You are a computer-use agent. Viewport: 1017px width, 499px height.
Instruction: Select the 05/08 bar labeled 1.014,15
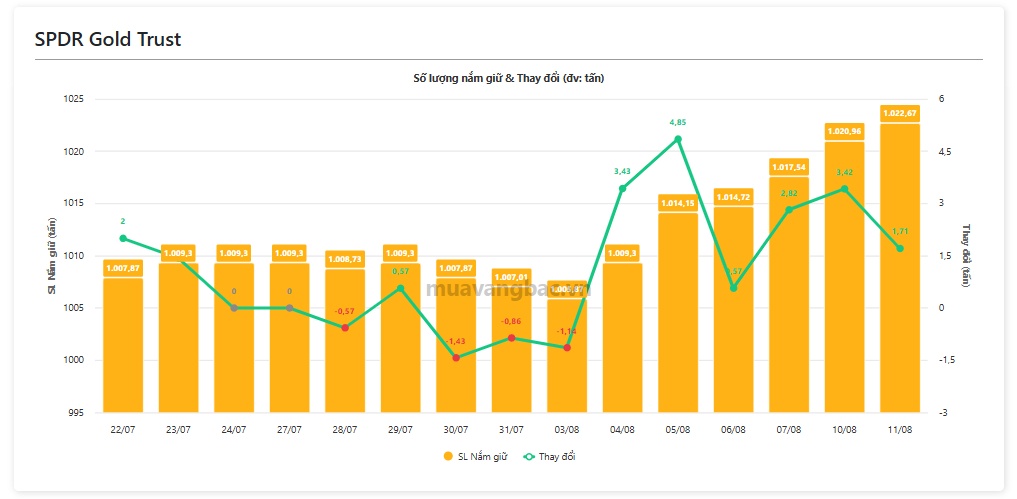[678, 313]
